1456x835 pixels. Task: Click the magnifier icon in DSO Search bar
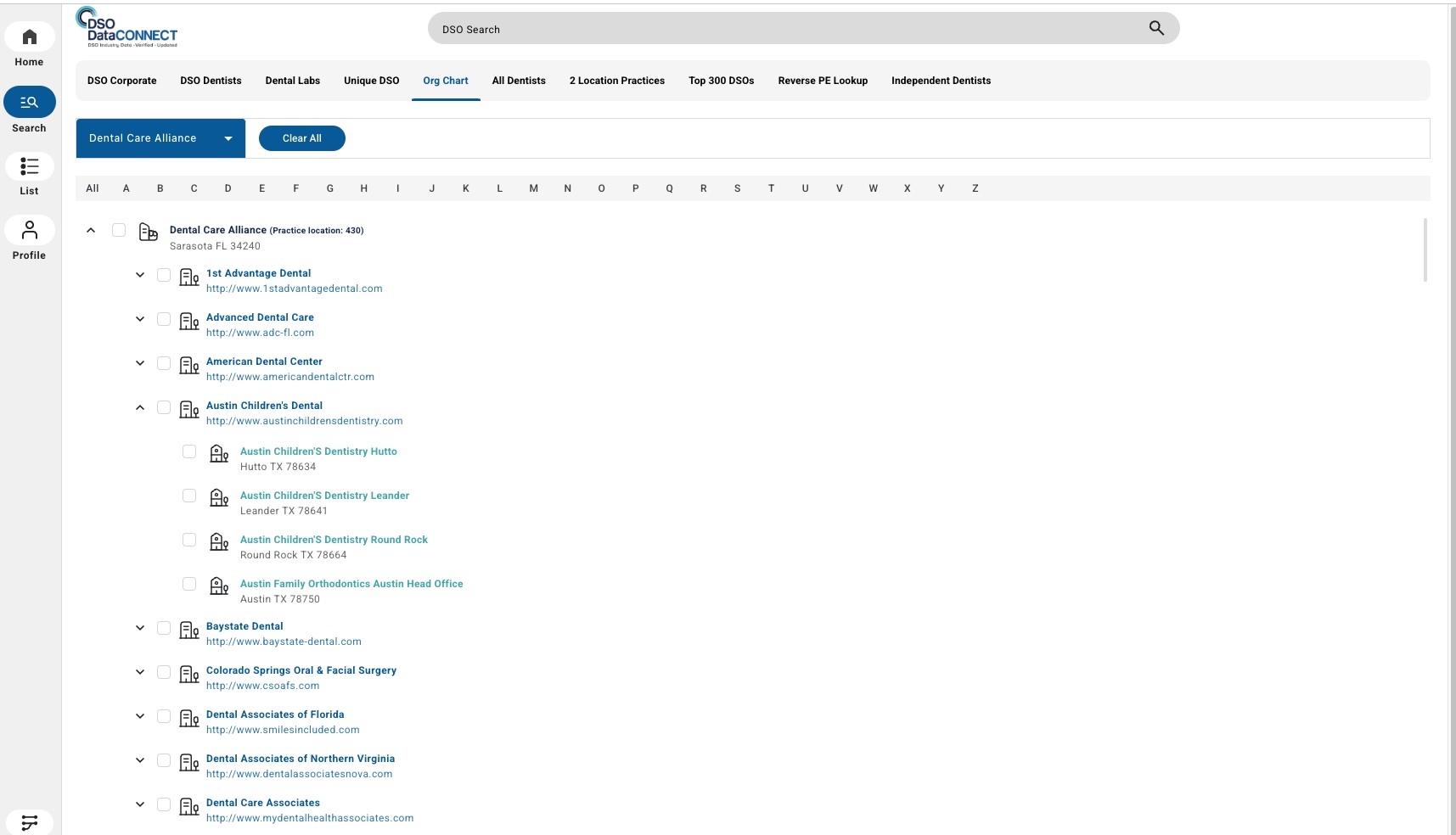click(1156, 27)
